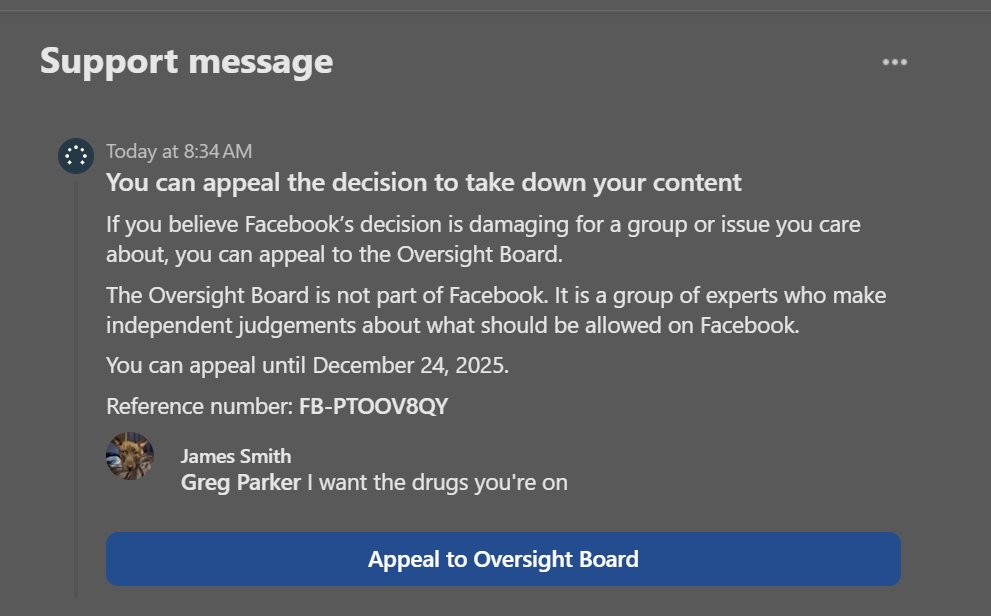This screenshot has height=616, width=991.
Task: Click the heading about appealing the decision
Action: pyautogui.click(x=424, y=182)
